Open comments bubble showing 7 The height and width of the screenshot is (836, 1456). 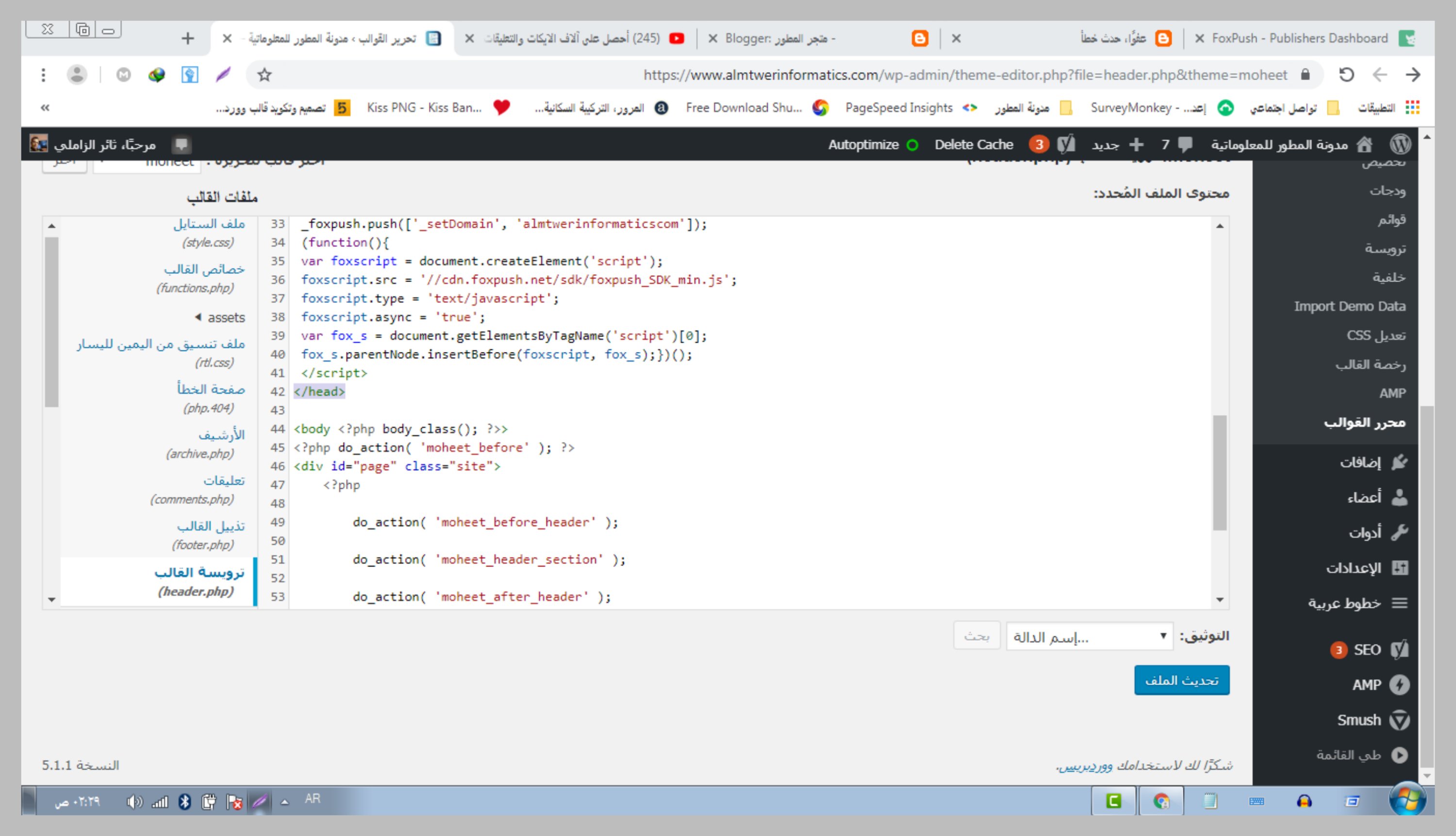click(1176, 145)
